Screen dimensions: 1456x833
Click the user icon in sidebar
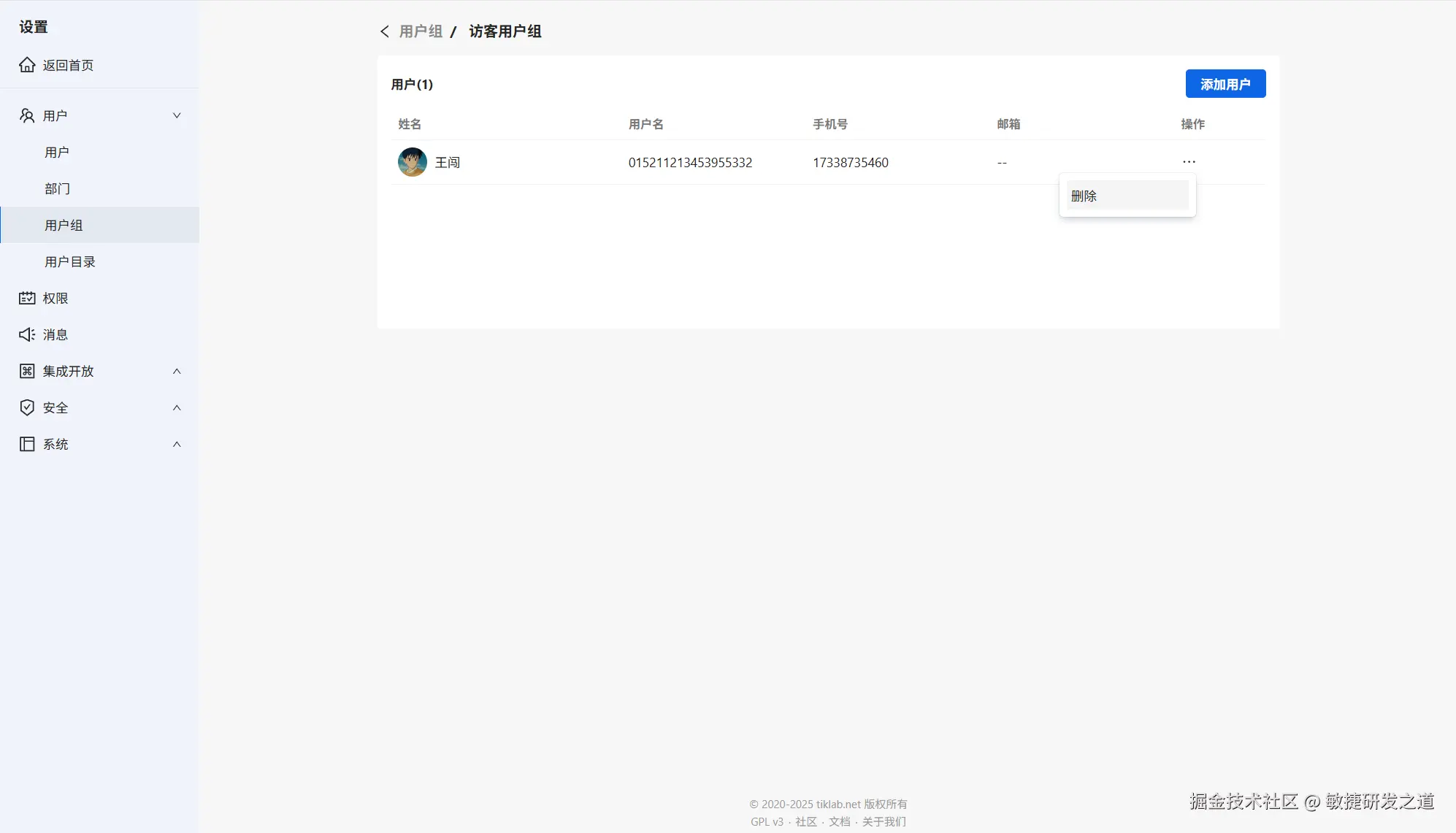click(27, 115)
